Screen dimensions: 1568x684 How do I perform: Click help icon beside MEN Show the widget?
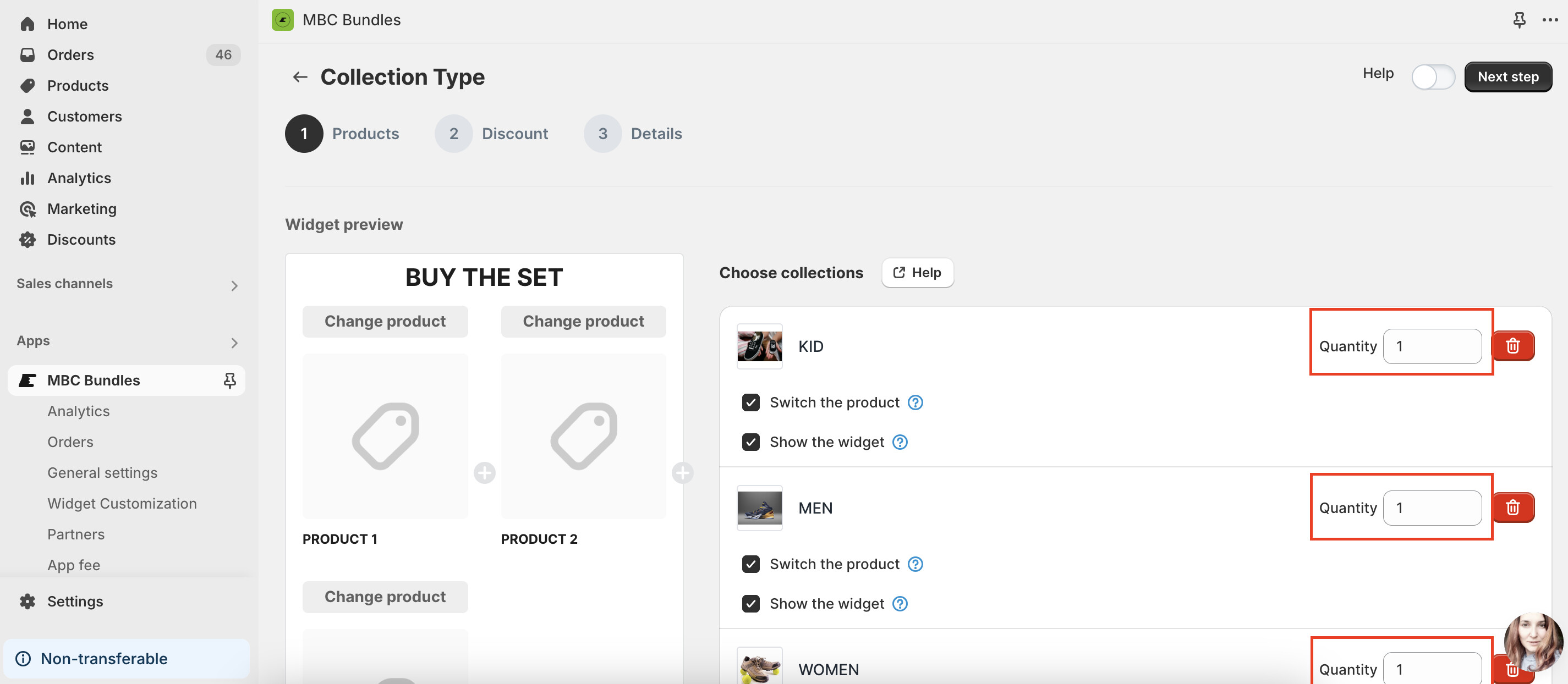[x=900, y=604]
